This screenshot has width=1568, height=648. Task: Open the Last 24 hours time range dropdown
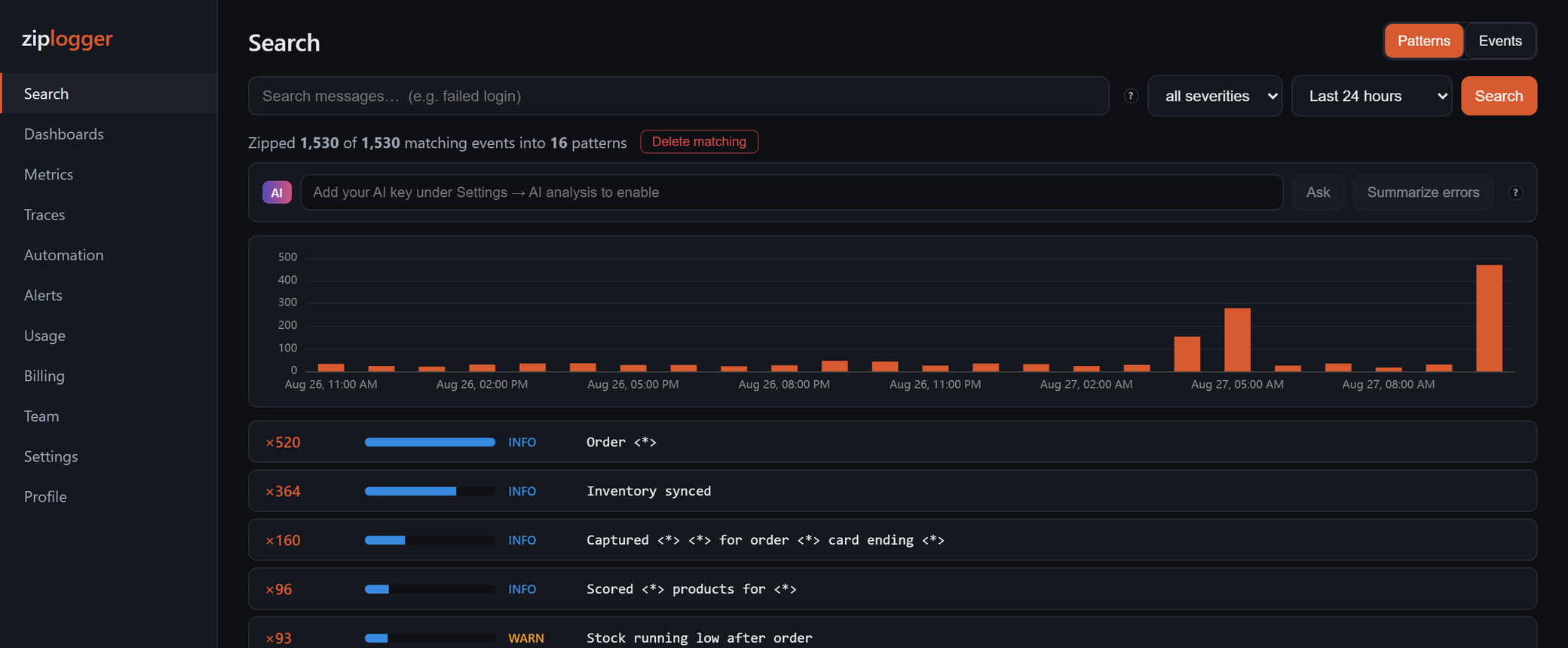(1371, 96)
